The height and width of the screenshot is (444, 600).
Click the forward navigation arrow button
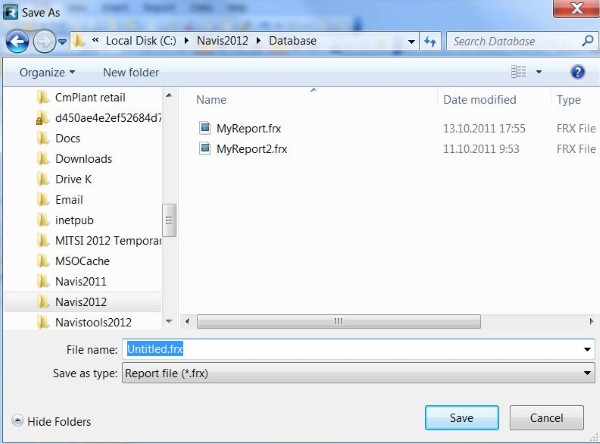point(45,42)
